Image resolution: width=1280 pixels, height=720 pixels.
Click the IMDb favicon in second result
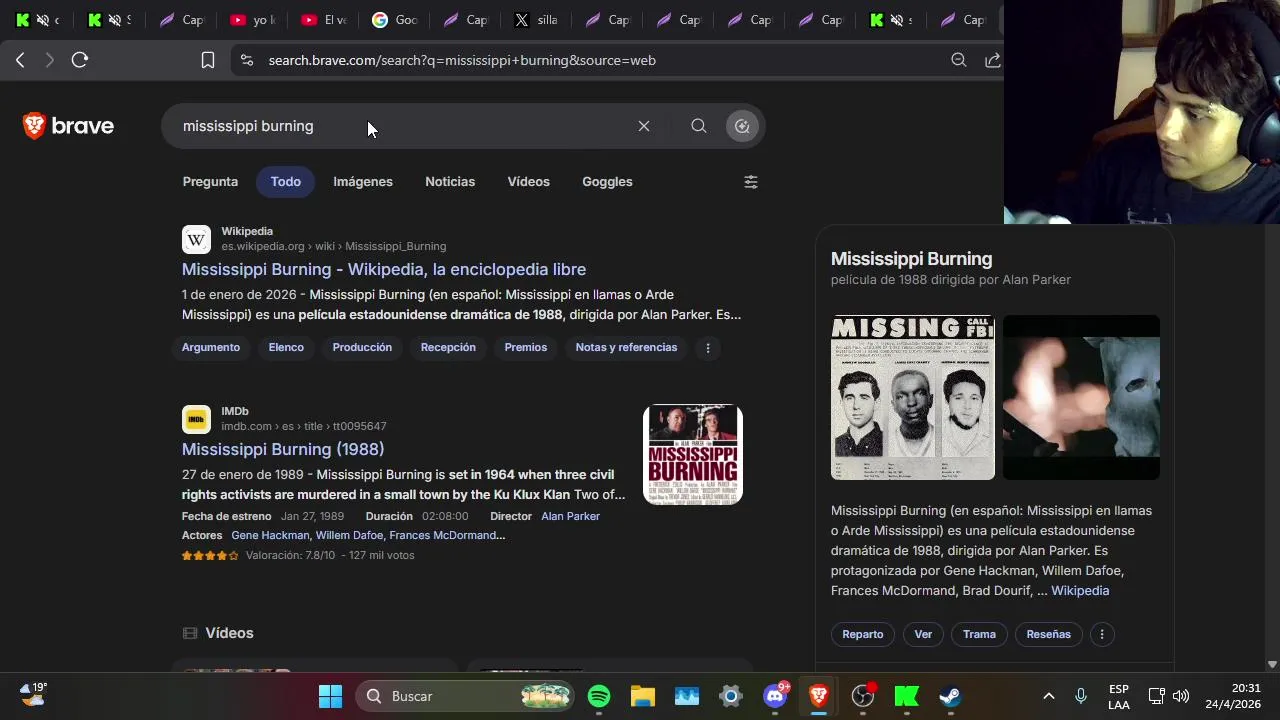(x=196, y=419)
